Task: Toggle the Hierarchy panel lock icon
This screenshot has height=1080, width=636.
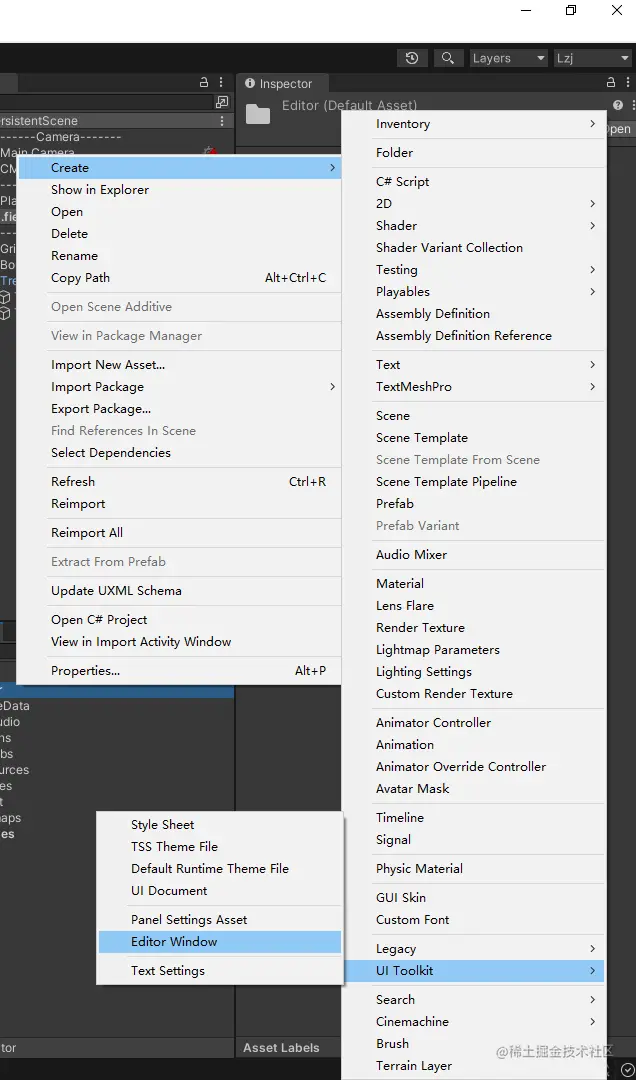Action: (x=204, y=82)
